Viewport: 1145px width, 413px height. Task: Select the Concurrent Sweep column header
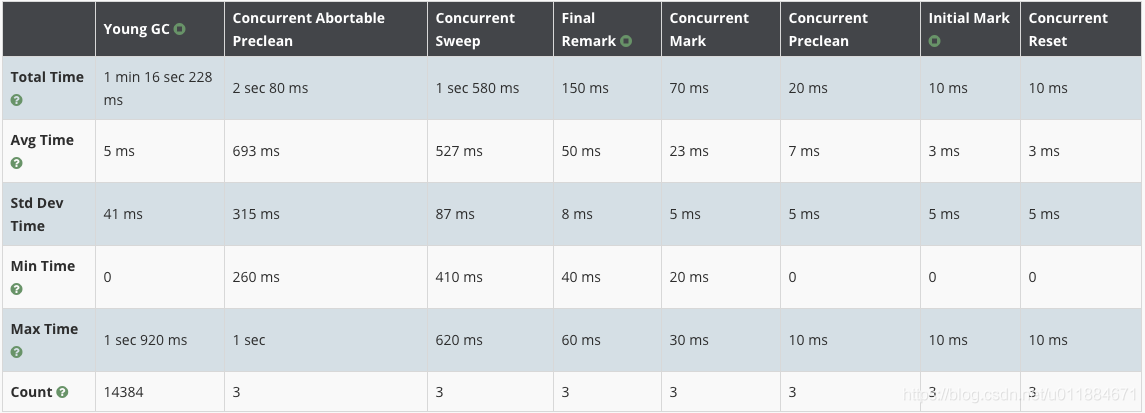coord(491,29)
